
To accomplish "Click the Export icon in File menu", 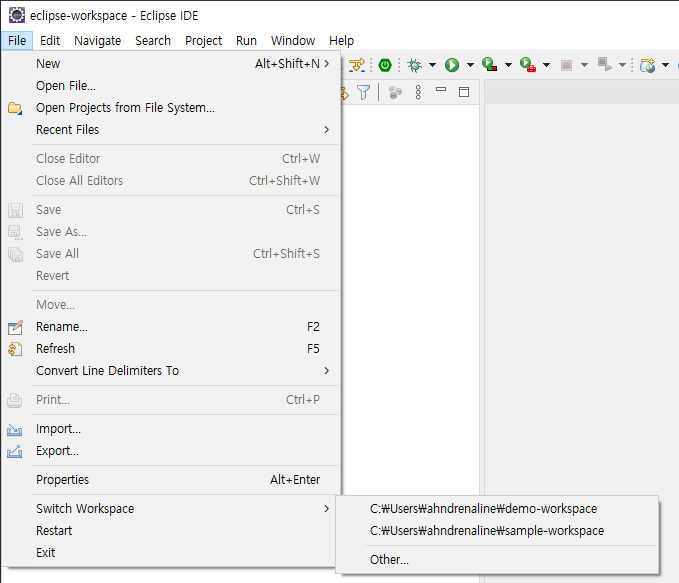I will coord(15,452).
